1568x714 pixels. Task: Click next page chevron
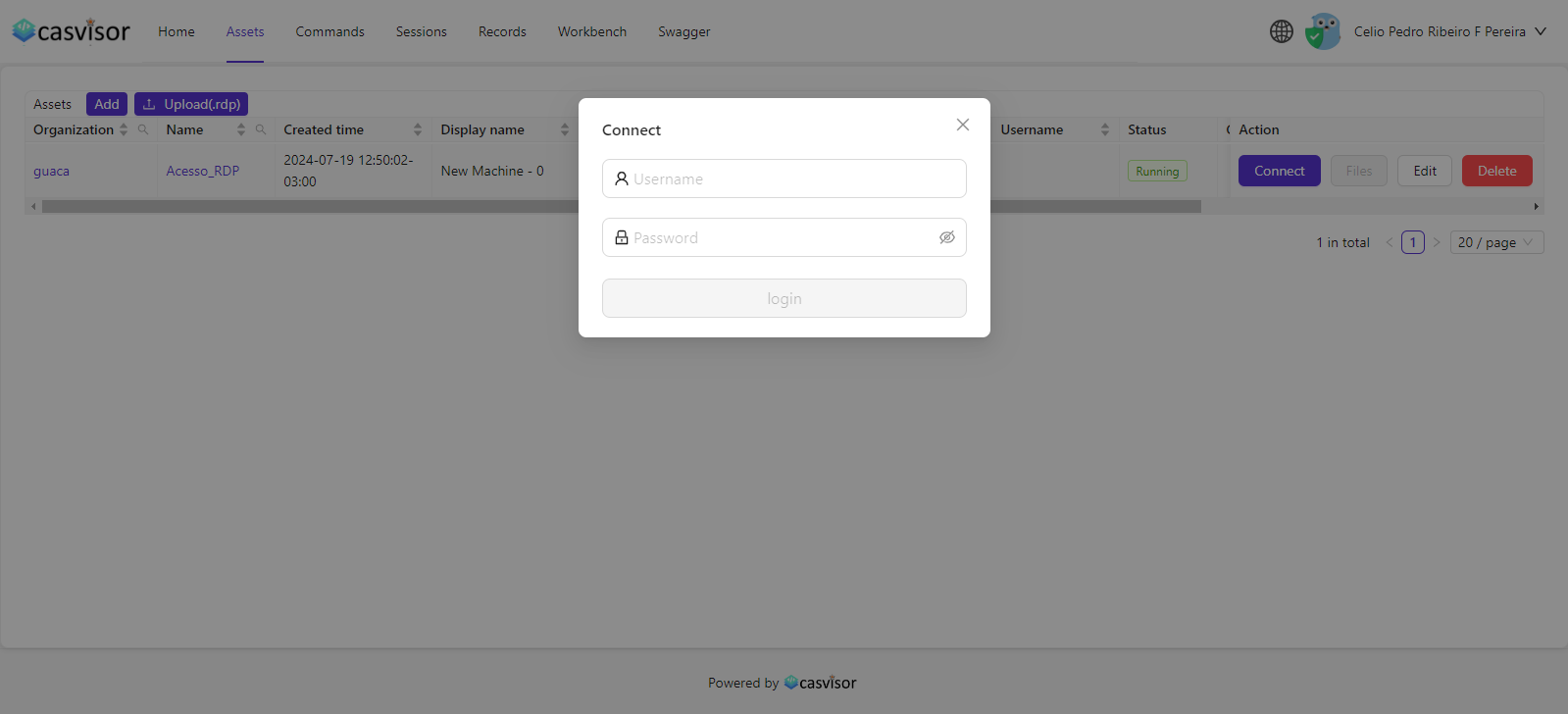(1437, 242)
